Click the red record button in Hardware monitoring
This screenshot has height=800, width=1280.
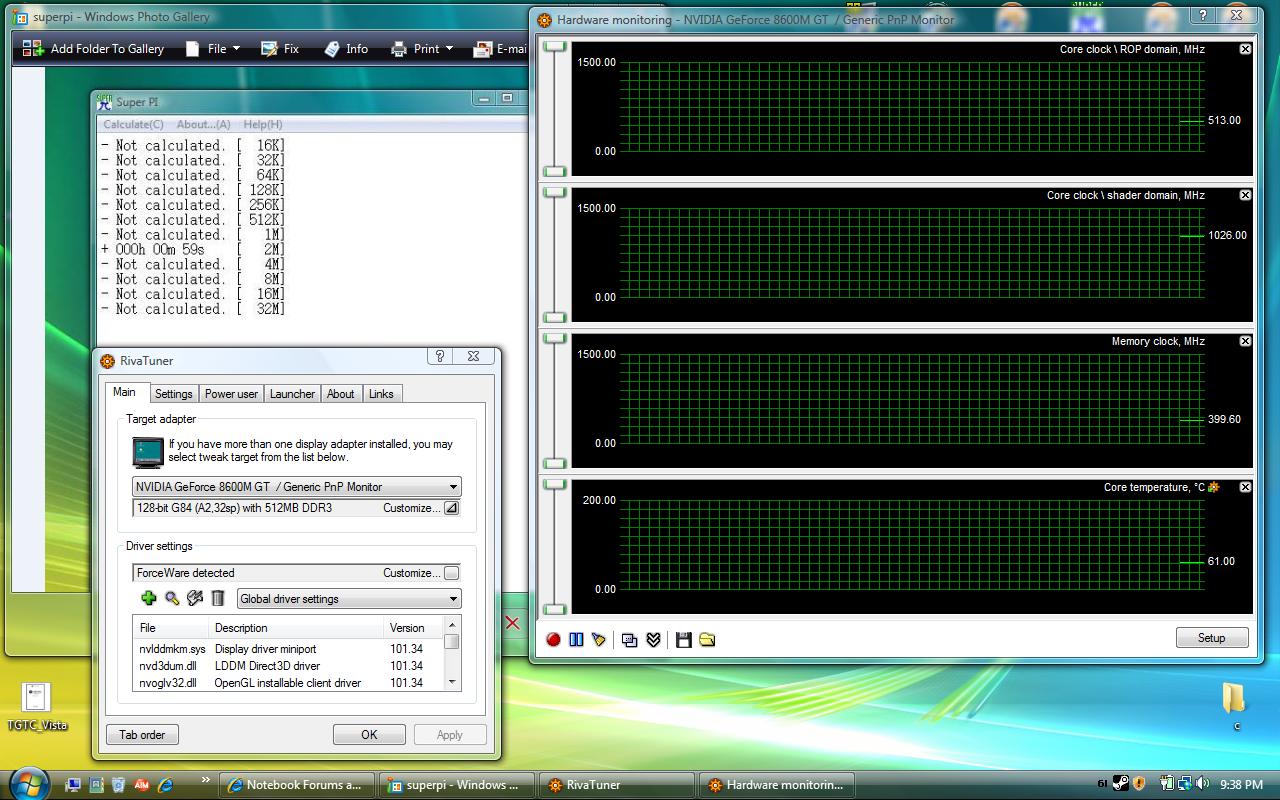point(553,640)
